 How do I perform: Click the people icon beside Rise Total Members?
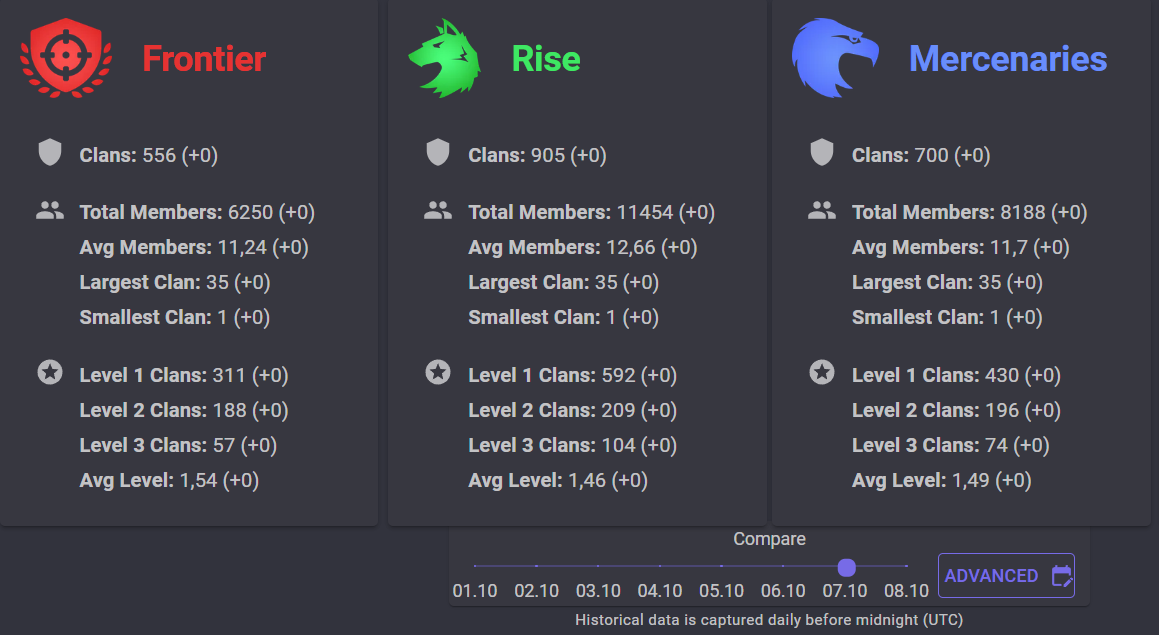(x=438, y=211)
